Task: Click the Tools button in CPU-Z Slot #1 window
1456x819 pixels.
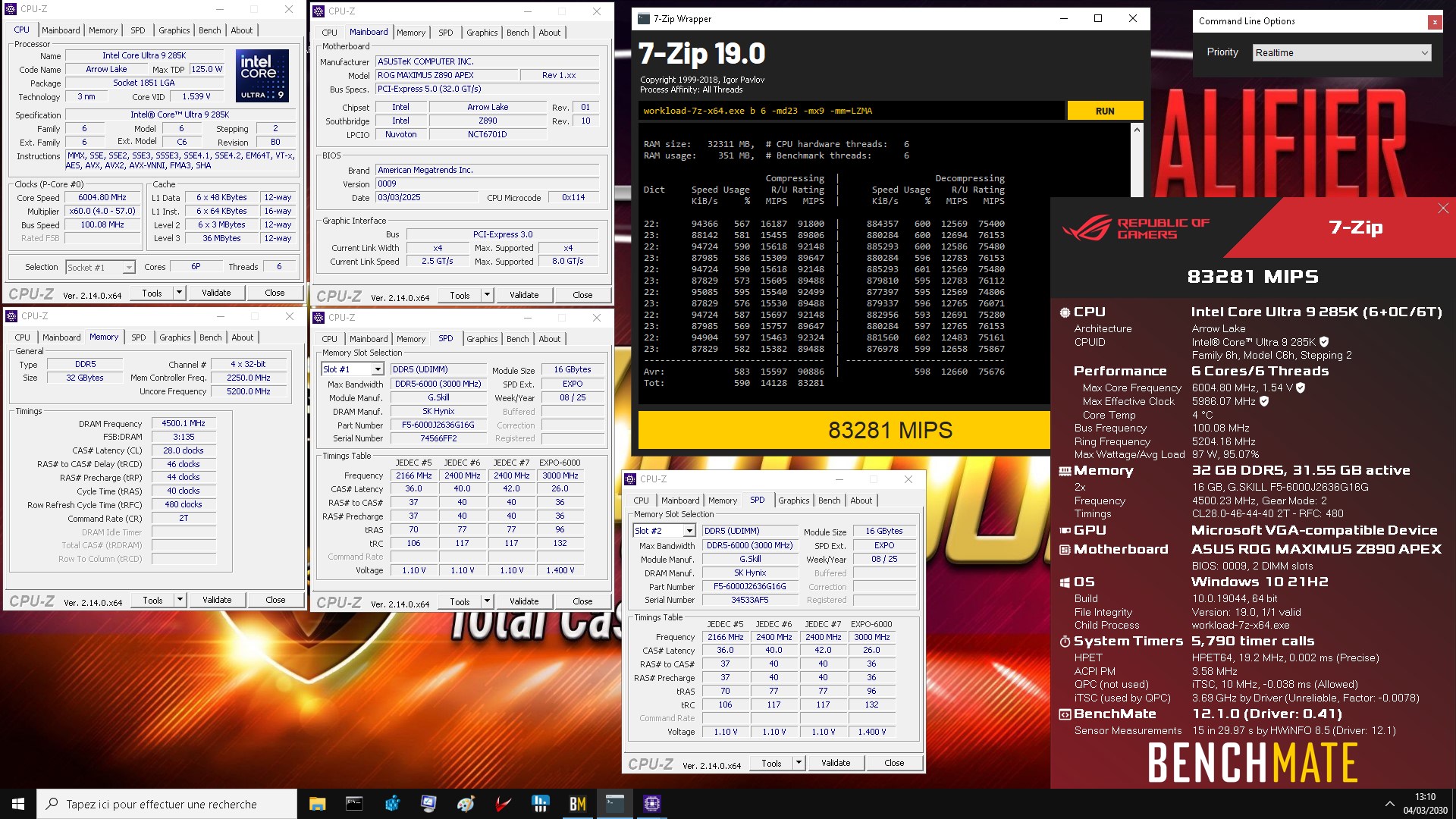Action: pyautogui.click(x=460, y=601)
